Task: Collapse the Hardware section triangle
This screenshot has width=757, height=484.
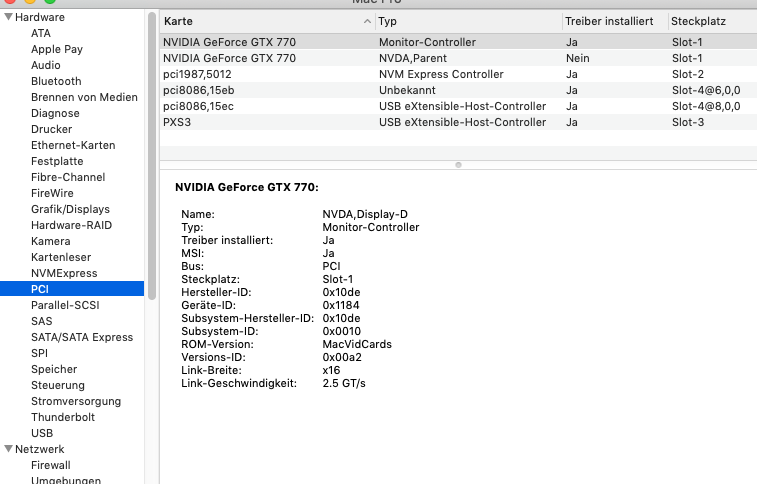Action: (x=8, y=17)
